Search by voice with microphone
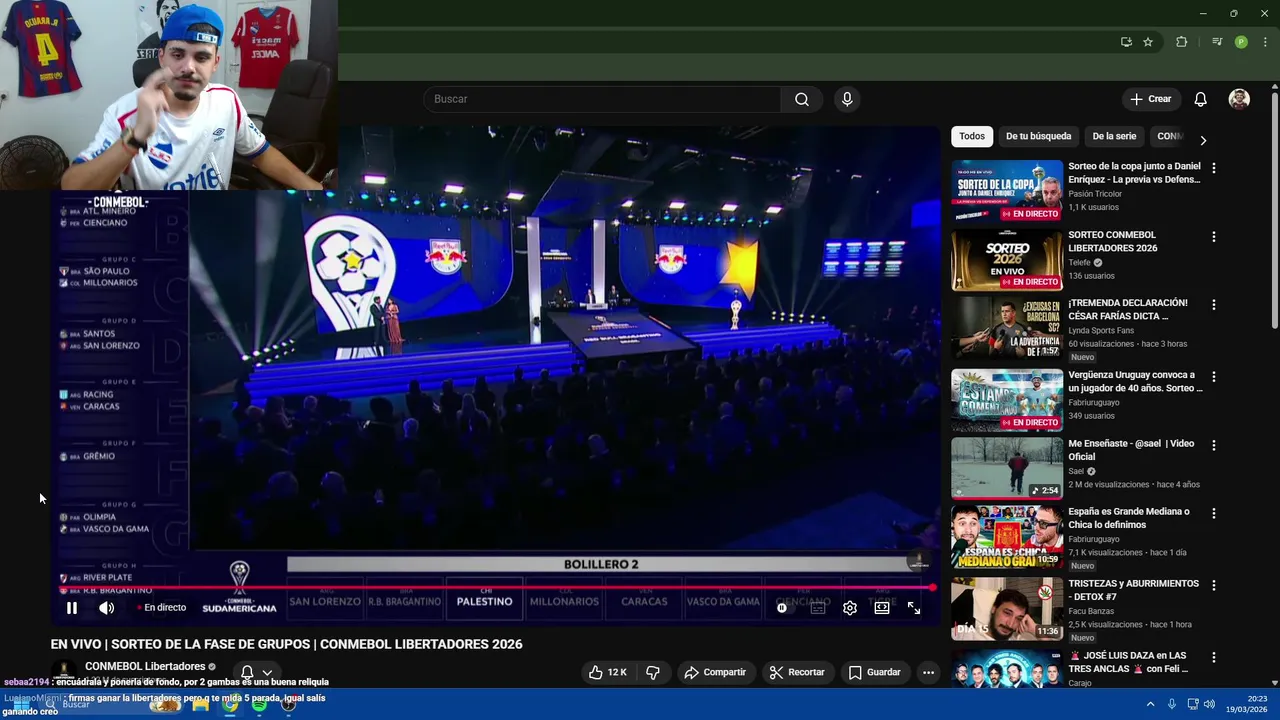 click(x=847, y=99)
